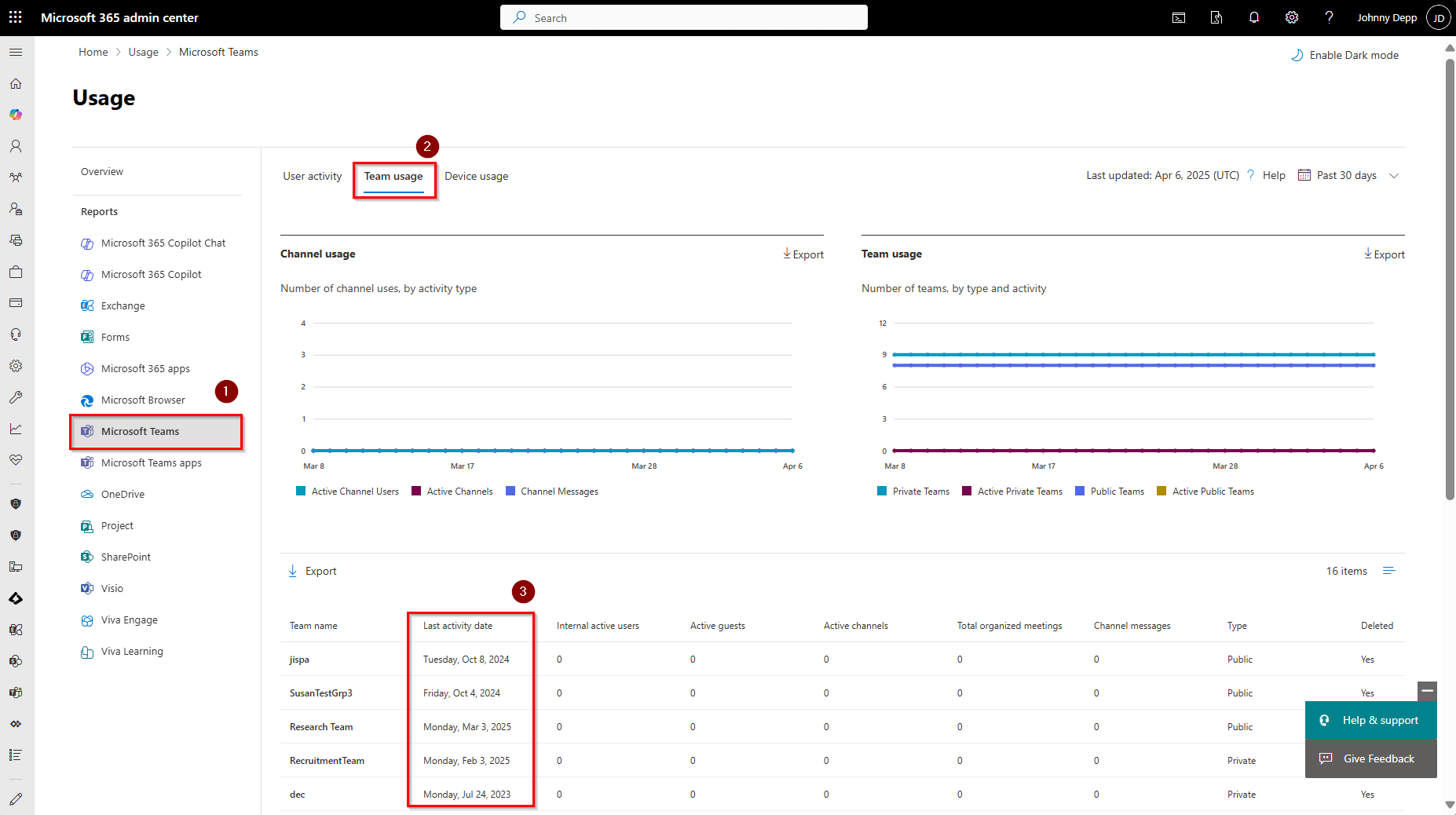Export the Channel usage chart
Image resolution: width=1456 pixels, height=815 pixels.
tap(803, 254)
